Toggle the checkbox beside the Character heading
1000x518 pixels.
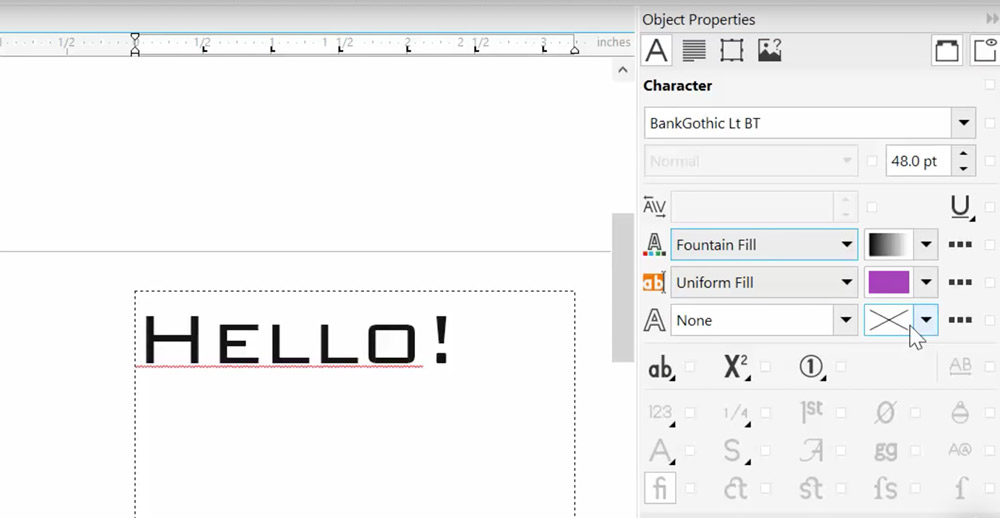990,85
